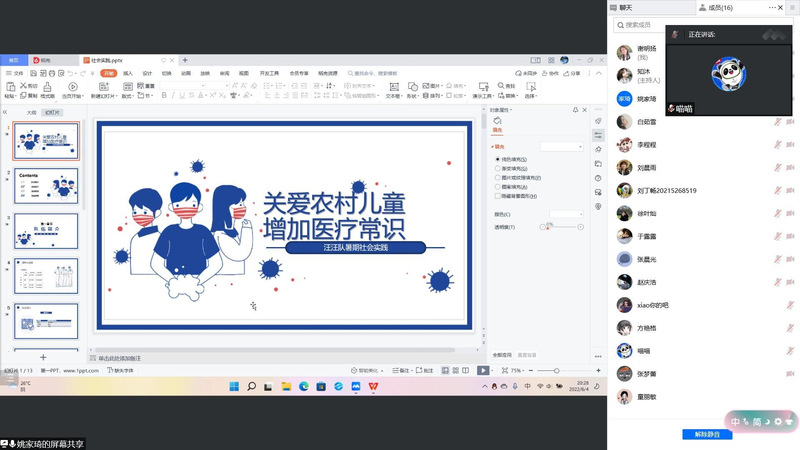The height and width of the screenshot is (450, 800).
Task: Open the fill preset dropdown
Action: coord(562,146)
